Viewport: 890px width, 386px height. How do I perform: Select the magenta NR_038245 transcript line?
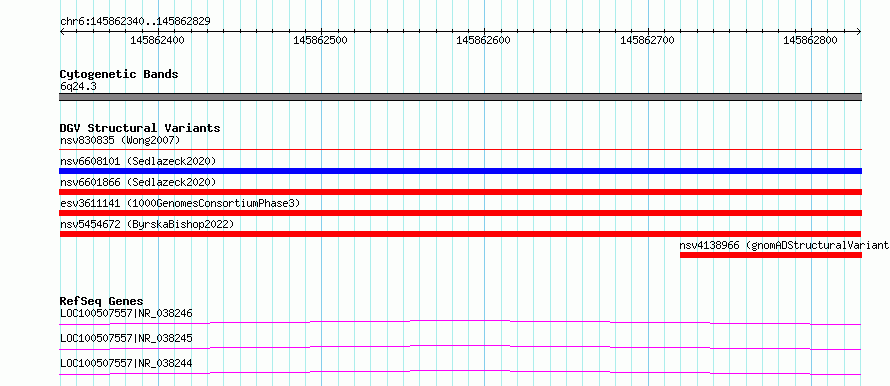(x=460, y=347)
